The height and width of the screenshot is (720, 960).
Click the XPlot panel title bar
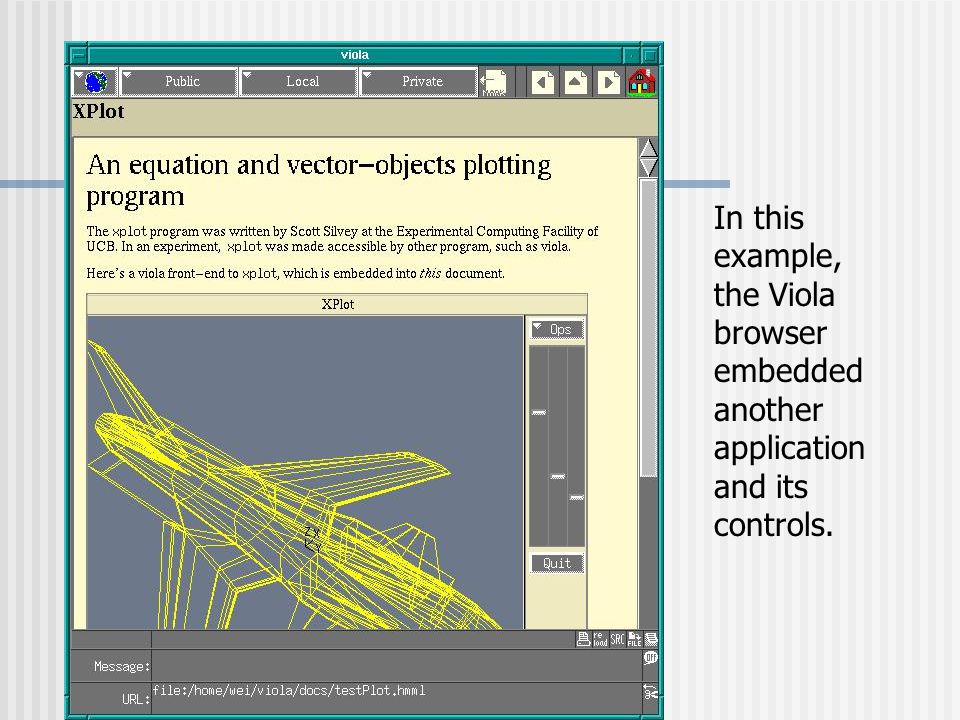pyautogui.click(x=337, y=304)
